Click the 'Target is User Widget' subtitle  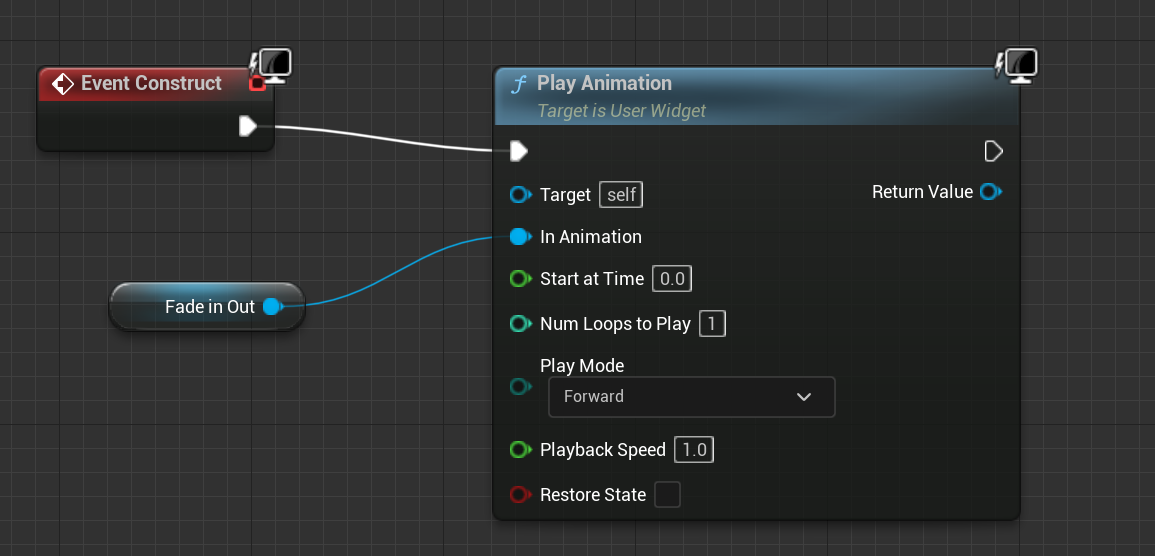click(621, 110)
